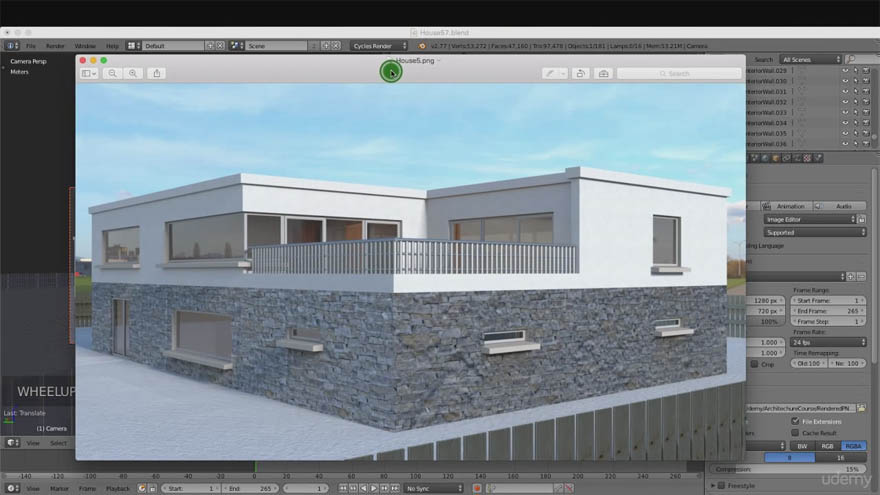Viewport: 880px width, 495px height.
Task: Open Blender File menu
Action: click(31, 46)
